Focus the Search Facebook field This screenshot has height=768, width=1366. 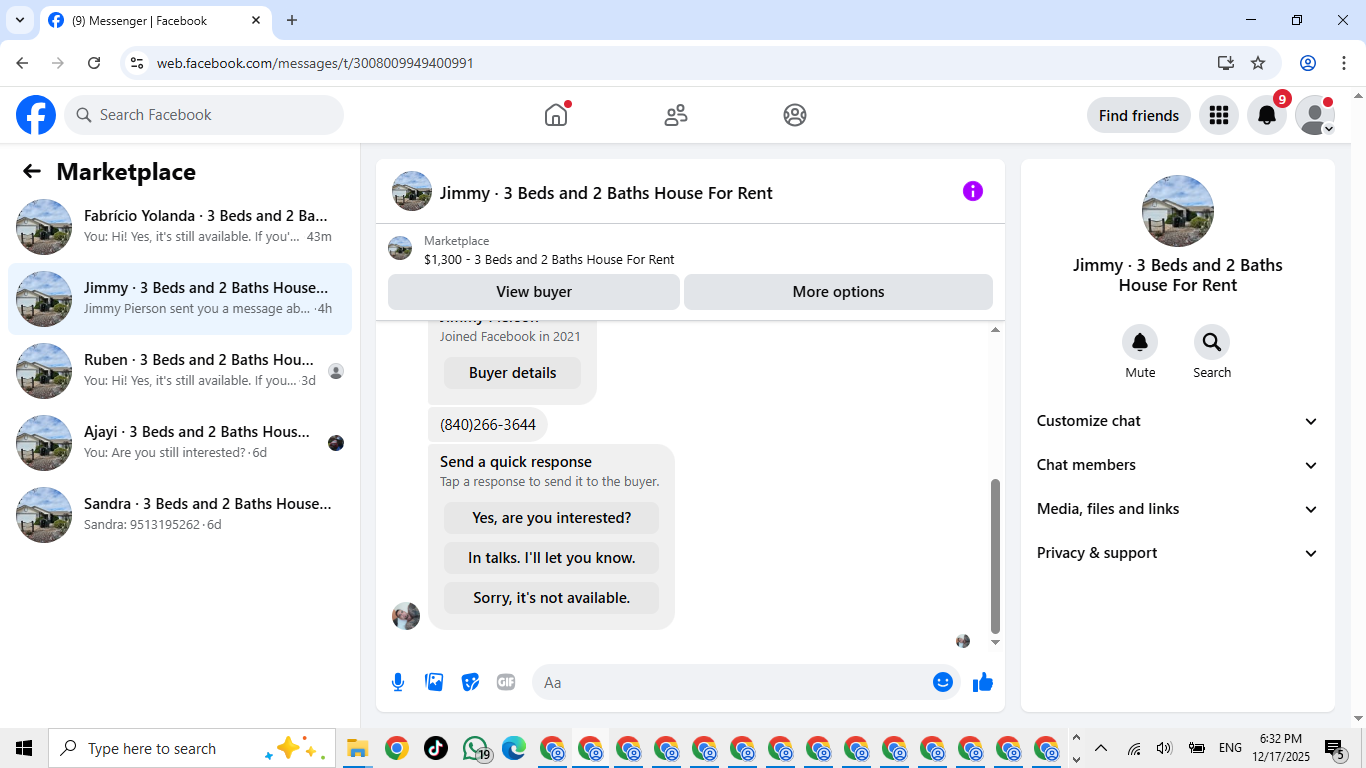click(x=204, y=115)
